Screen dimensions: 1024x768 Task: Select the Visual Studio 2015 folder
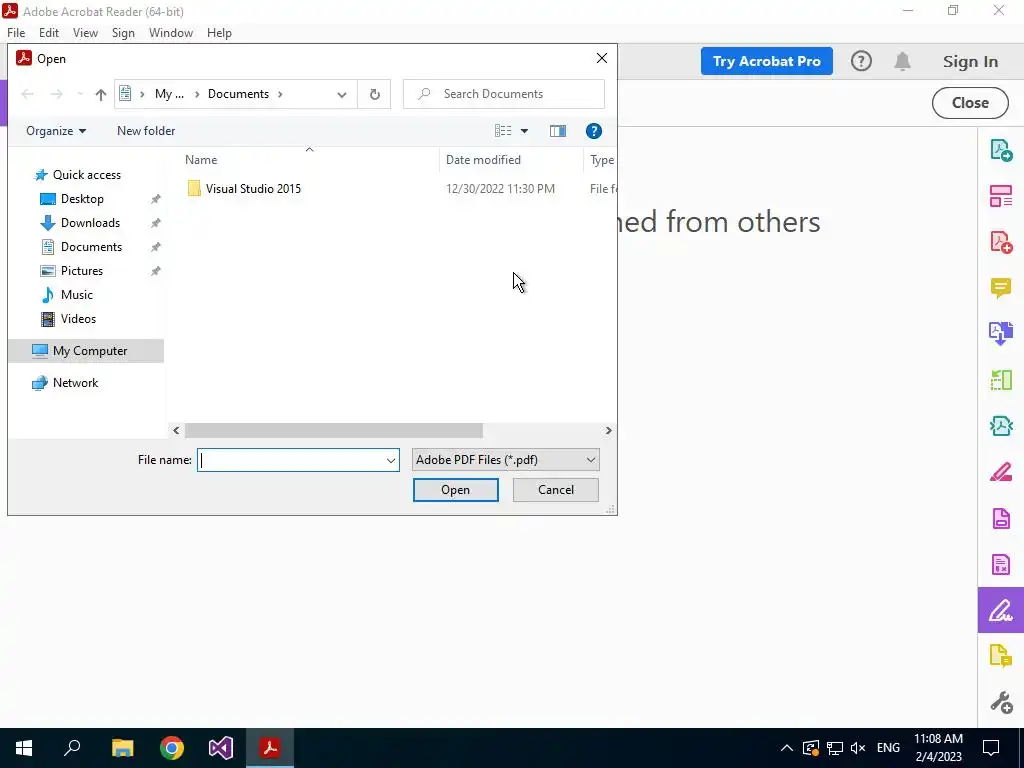(244, 189)
